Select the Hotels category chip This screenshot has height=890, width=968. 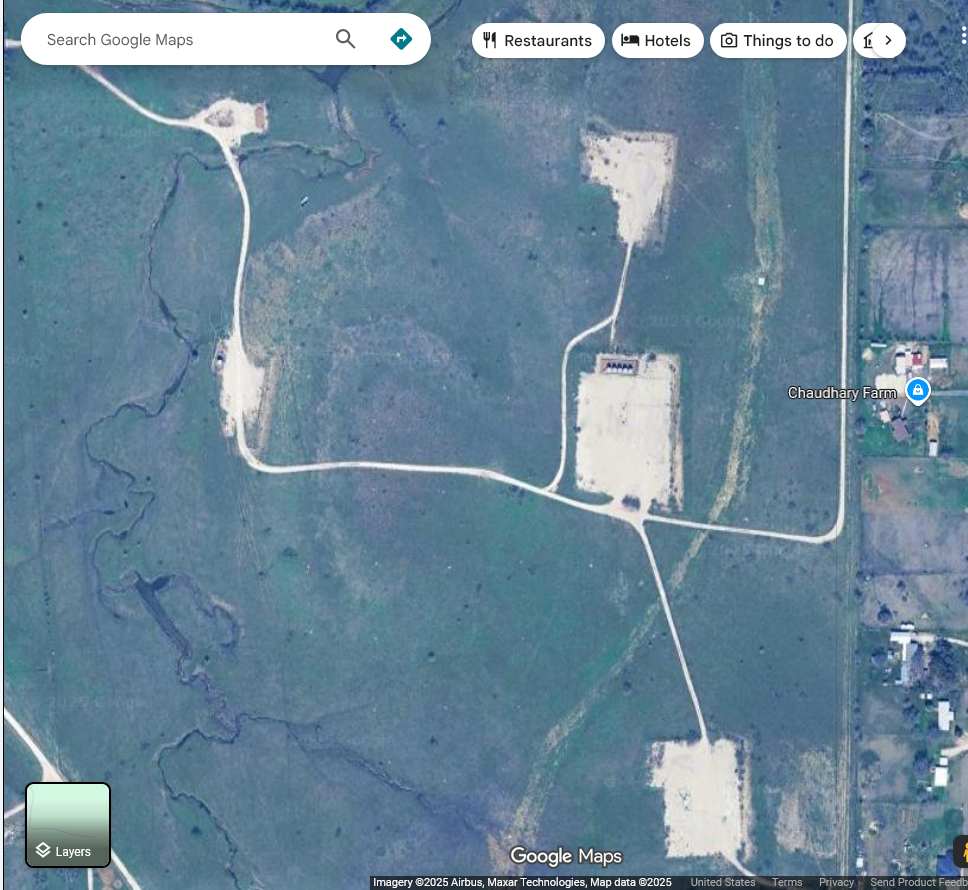tap(657, 40)
